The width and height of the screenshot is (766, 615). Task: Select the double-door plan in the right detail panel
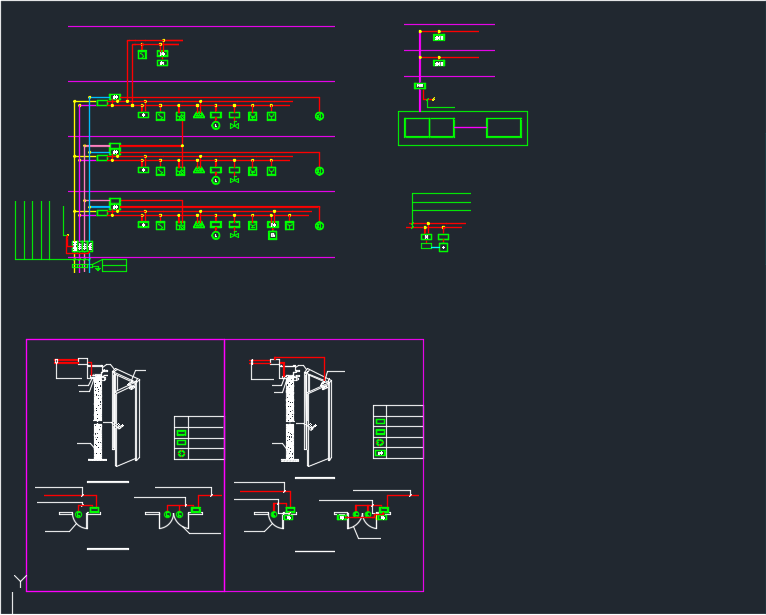[362, 520]
